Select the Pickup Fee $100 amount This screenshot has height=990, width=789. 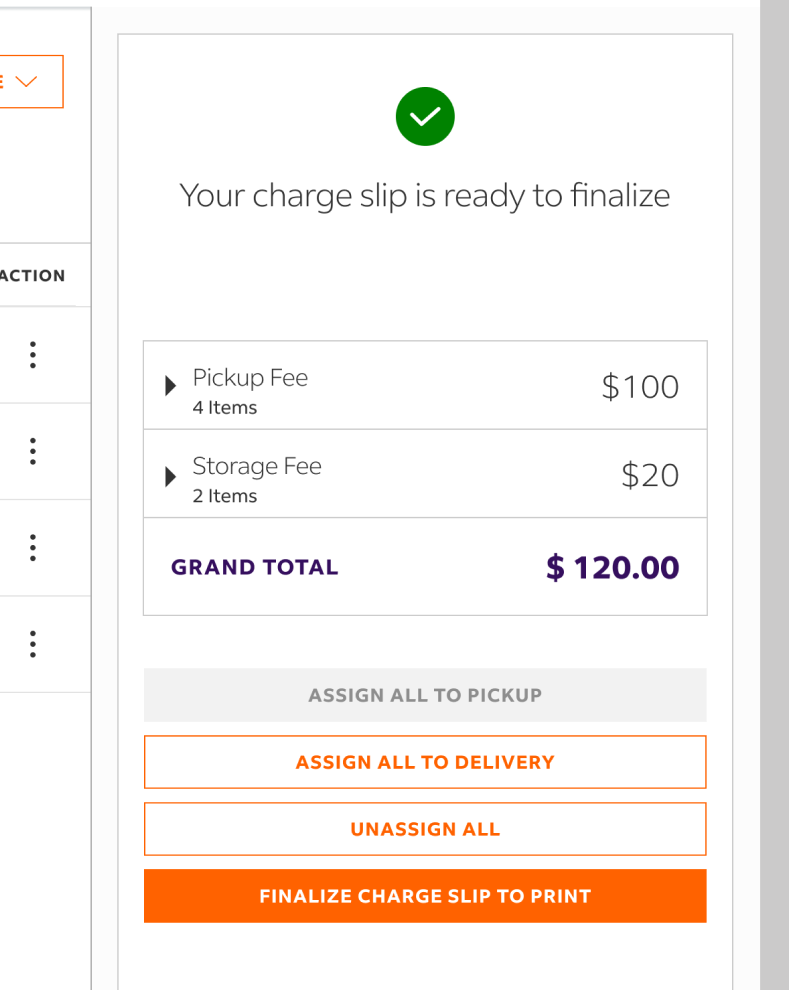coord(640,387)
